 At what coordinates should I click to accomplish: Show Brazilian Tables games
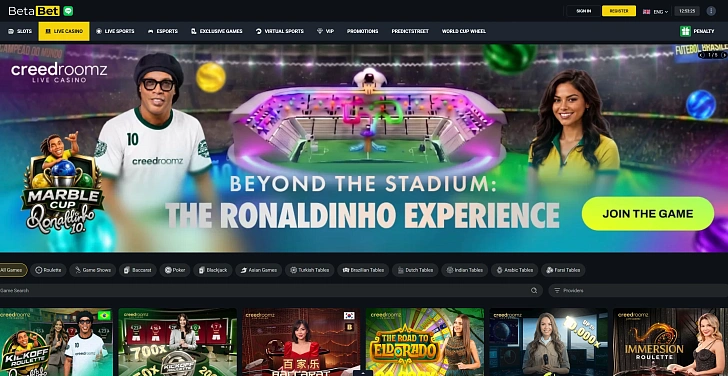pos(363,270)
